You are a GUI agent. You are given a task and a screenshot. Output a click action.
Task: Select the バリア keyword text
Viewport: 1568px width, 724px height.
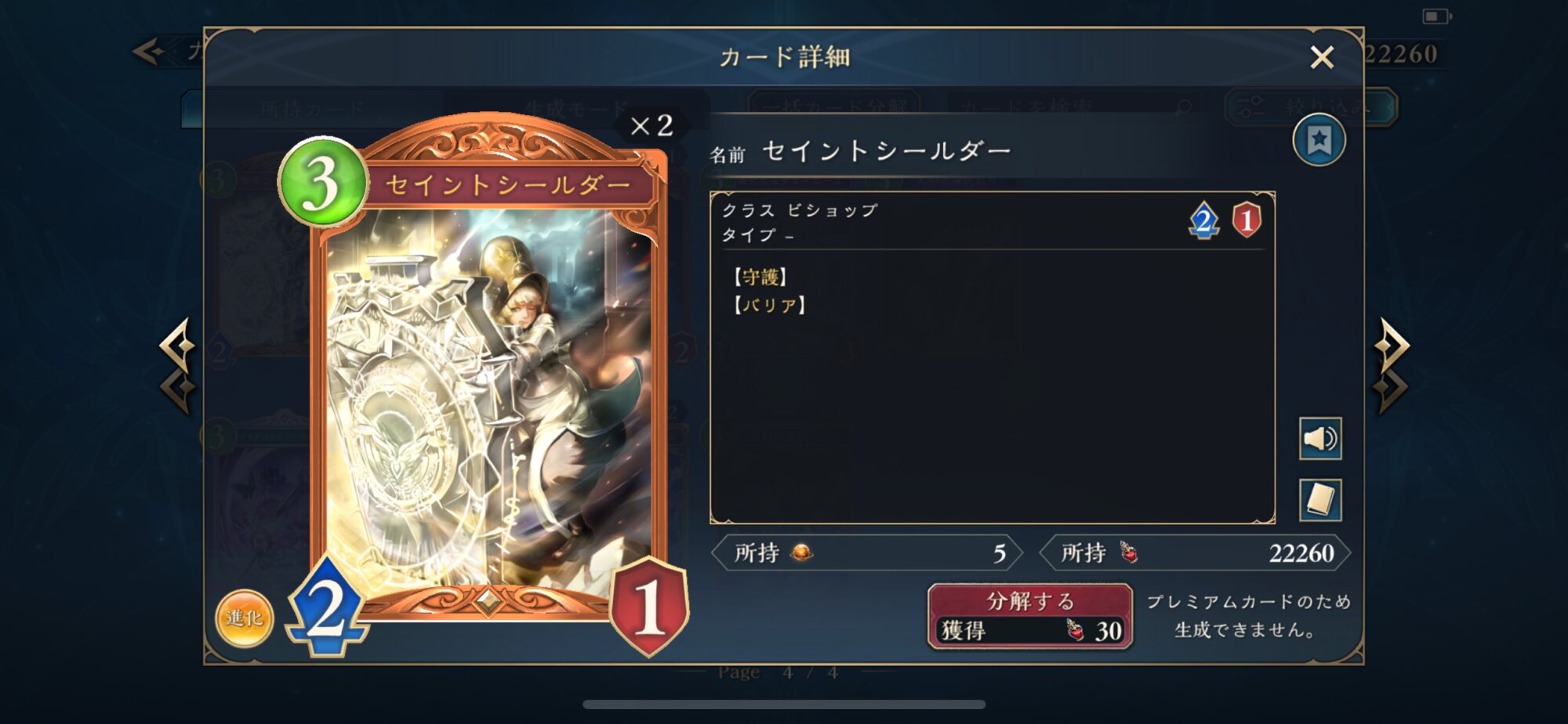[770, 305]
